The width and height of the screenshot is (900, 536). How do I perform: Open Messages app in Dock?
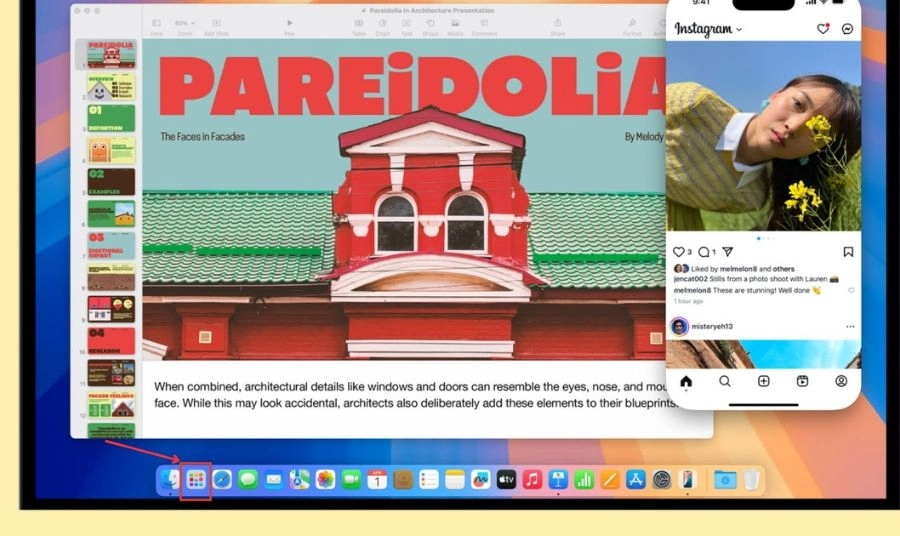[x=248, y=479]
